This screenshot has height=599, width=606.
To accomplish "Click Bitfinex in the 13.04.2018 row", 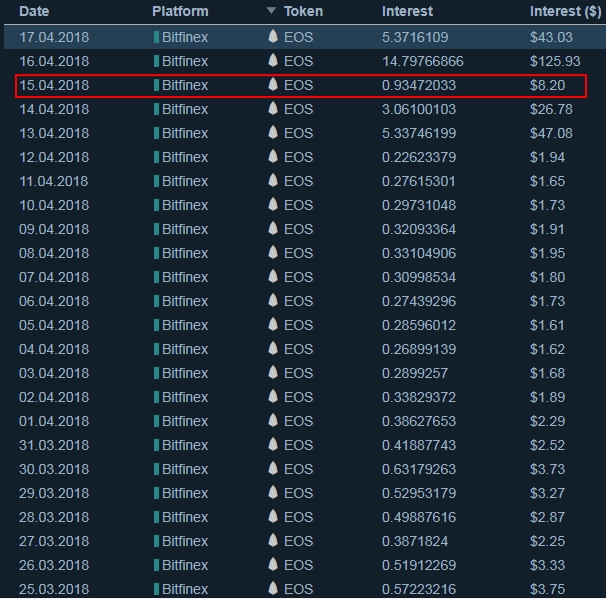I will (x=185, y=133).
